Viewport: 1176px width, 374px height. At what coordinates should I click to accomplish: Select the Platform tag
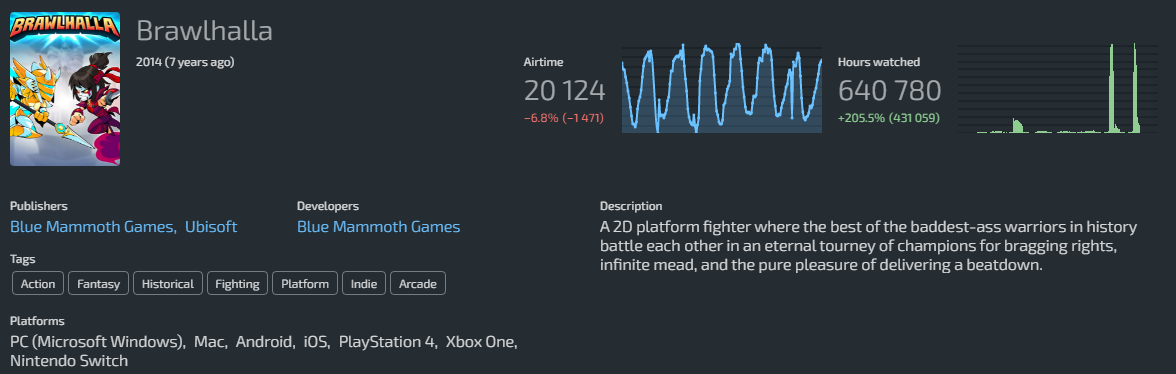click(305, 283)
